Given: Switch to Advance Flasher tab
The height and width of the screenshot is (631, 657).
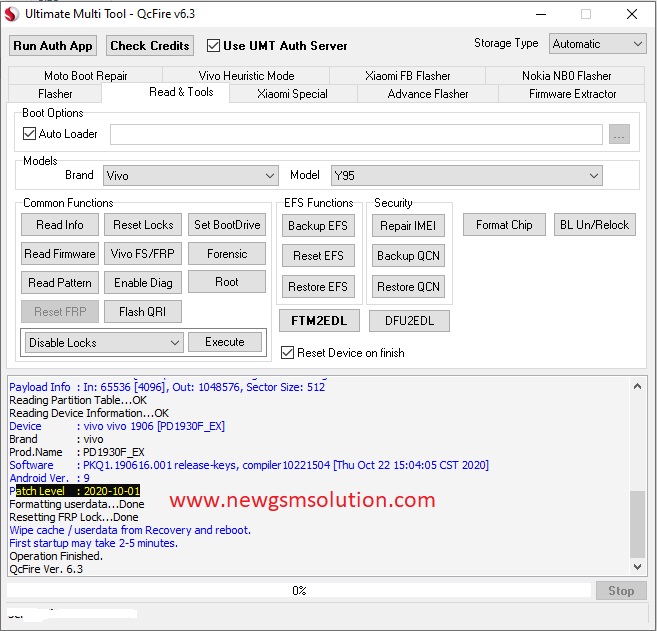Looking at the screenshot, I should pyautogui.click(x=428, y=94).
